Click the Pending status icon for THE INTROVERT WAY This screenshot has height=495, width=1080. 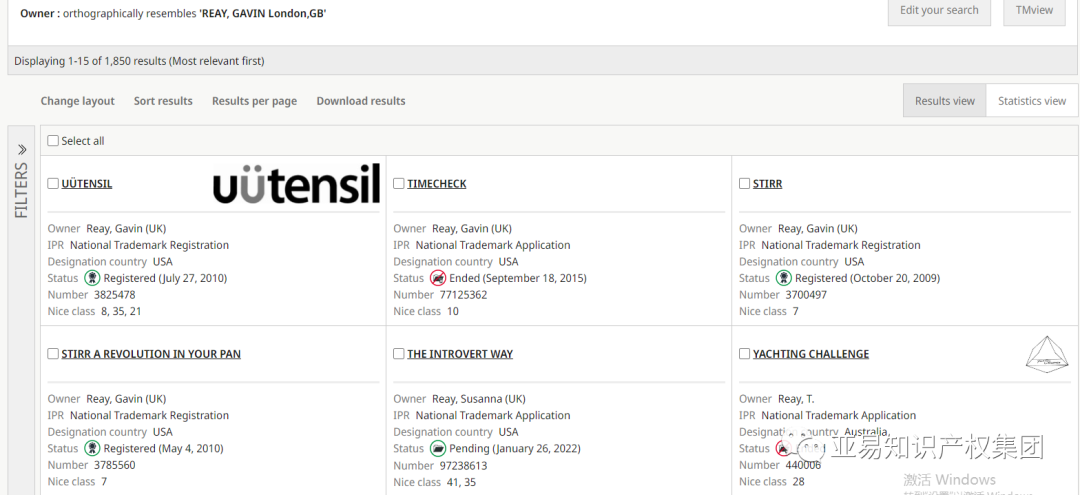tap(438, 448)
